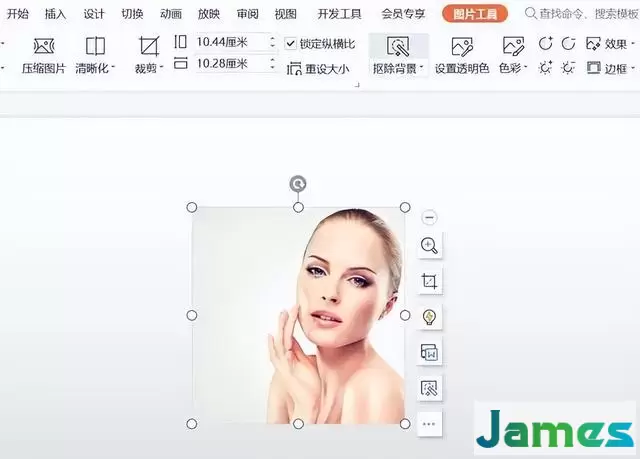Open the more options (…) floating button
The width and height of the screenshot is (640, 459).
point(429,424)
